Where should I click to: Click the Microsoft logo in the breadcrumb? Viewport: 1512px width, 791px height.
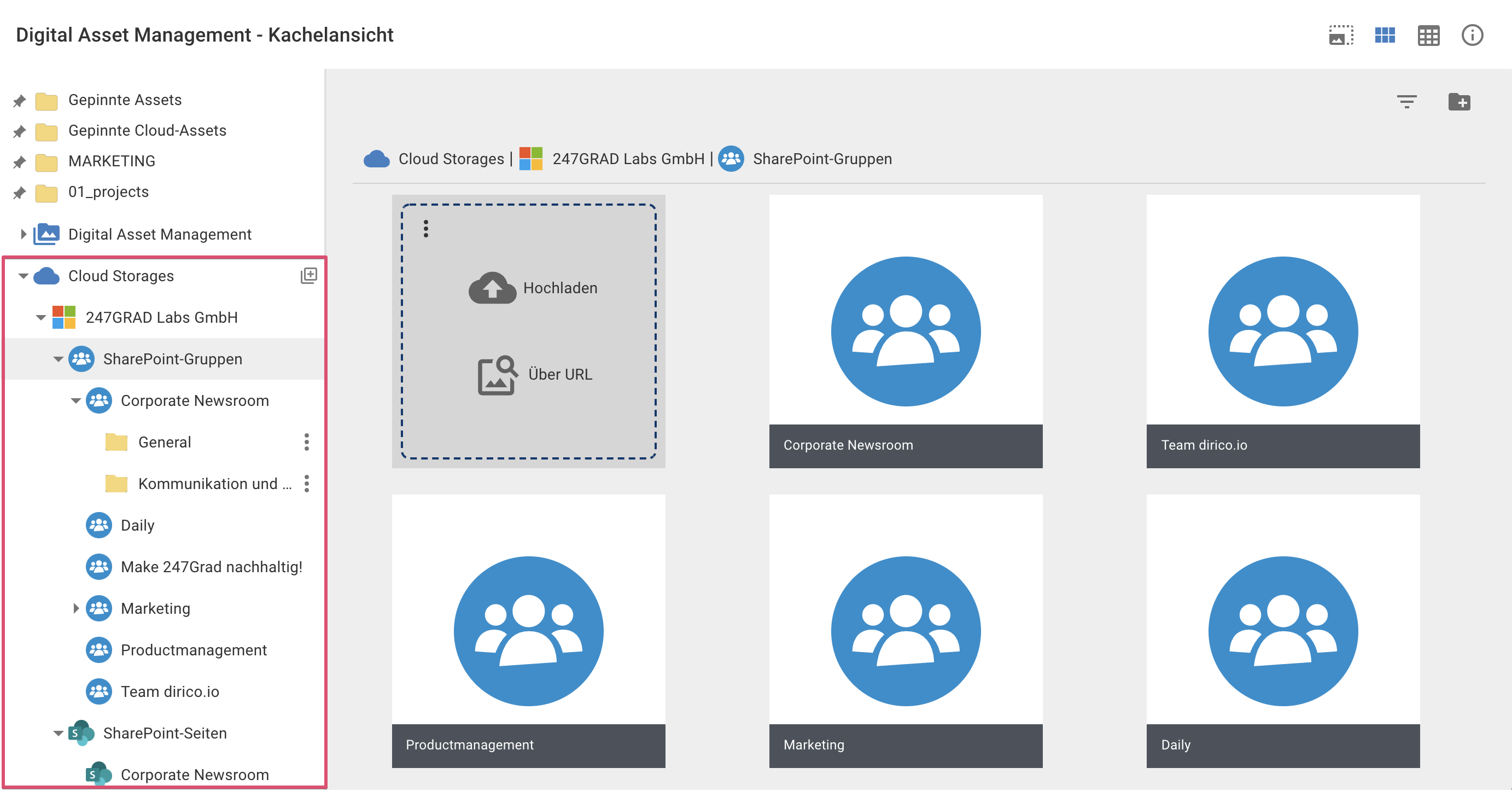530,159
